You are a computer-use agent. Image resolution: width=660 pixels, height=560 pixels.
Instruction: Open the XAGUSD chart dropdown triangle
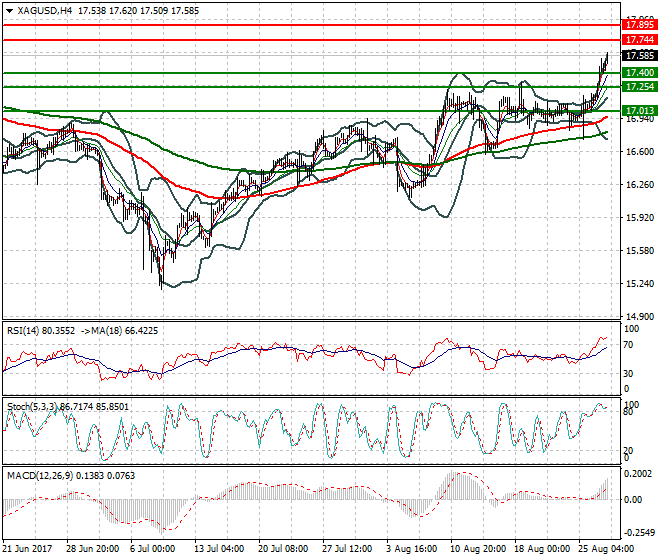tap(10, 11)
